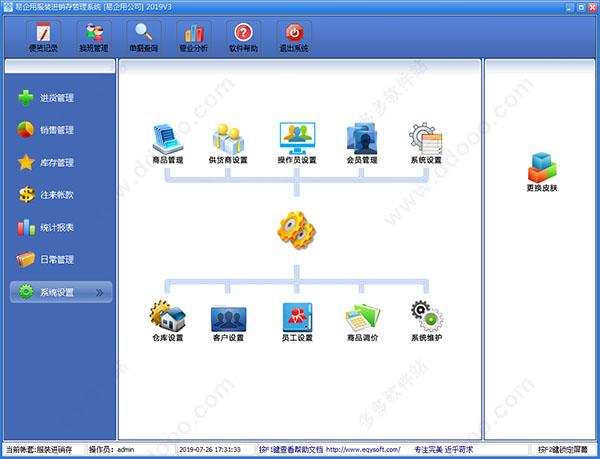Click 退出系统 power icon
This screenshot has height=459, width=600.
(x=294, y=37)
